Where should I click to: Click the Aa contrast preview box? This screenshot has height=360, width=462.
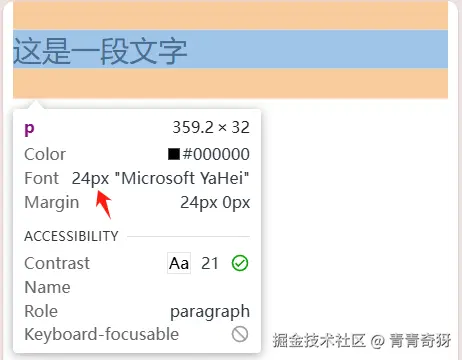click(179, 263)
